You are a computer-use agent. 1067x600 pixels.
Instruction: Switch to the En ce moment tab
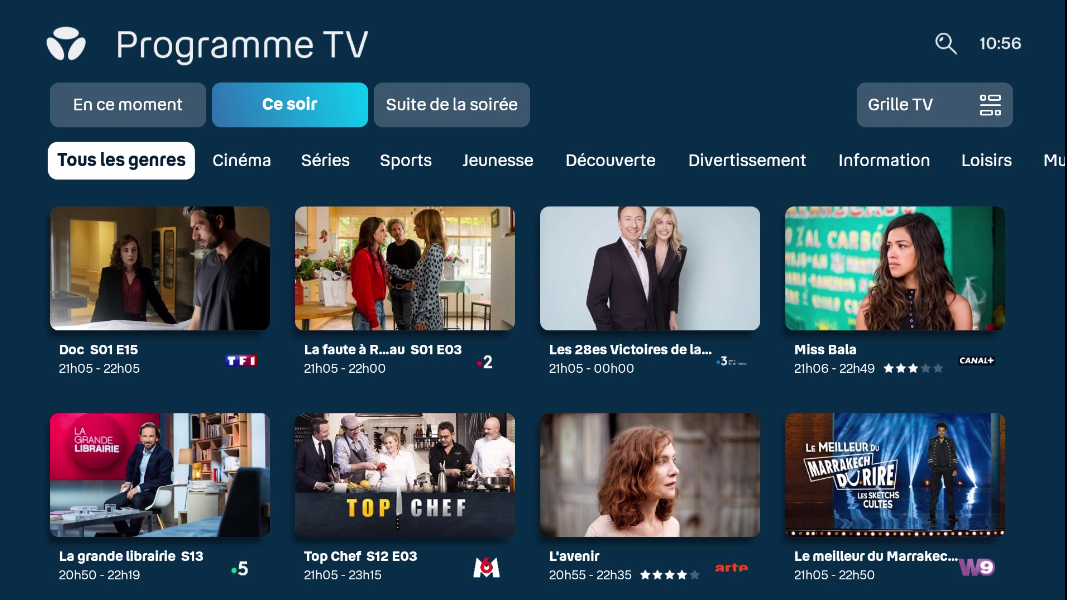[x=128, y=105]
